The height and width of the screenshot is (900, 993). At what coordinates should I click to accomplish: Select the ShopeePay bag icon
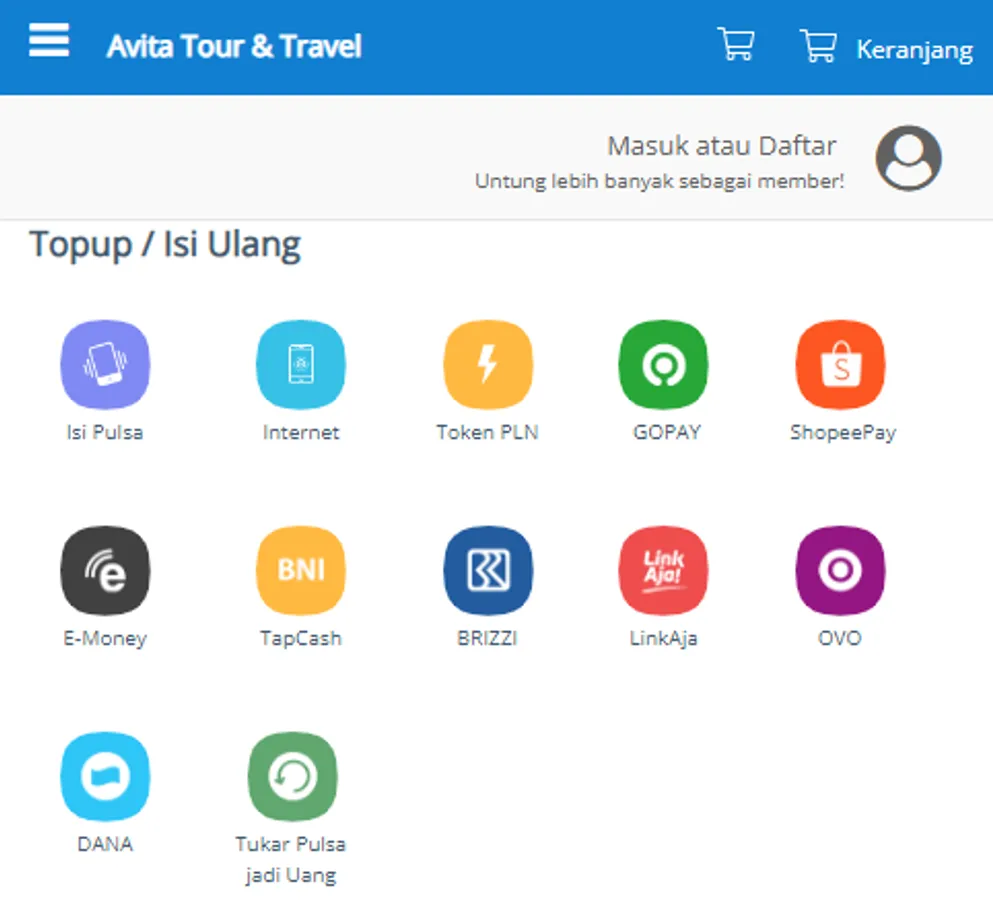tap(840, 364)
